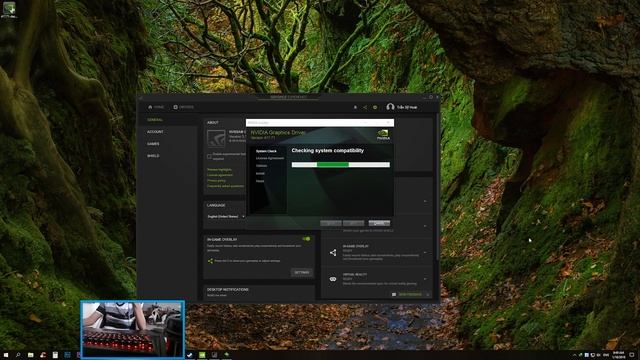Select the General settings section

[155, 120]
